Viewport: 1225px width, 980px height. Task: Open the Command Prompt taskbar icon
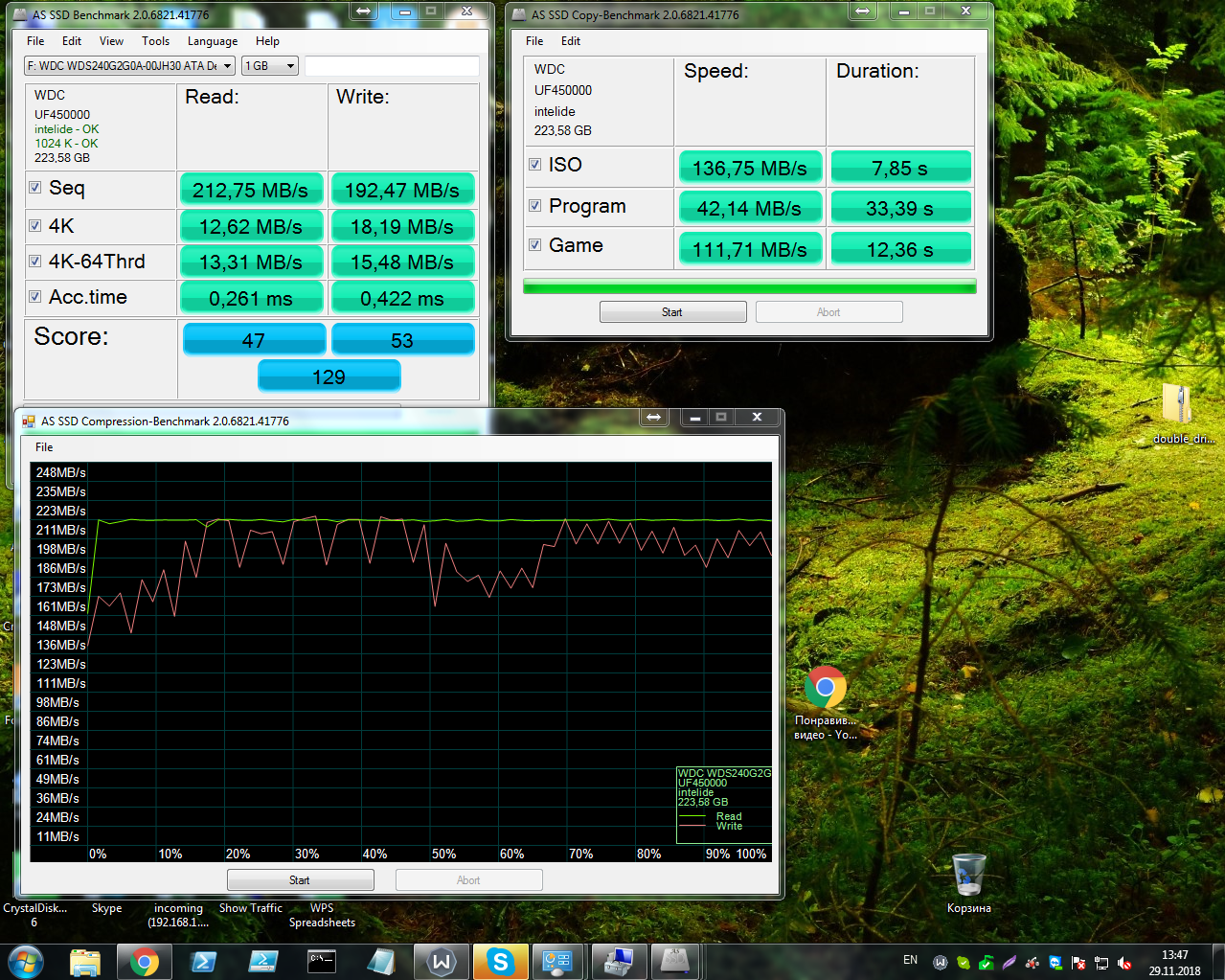coord(322,962)
